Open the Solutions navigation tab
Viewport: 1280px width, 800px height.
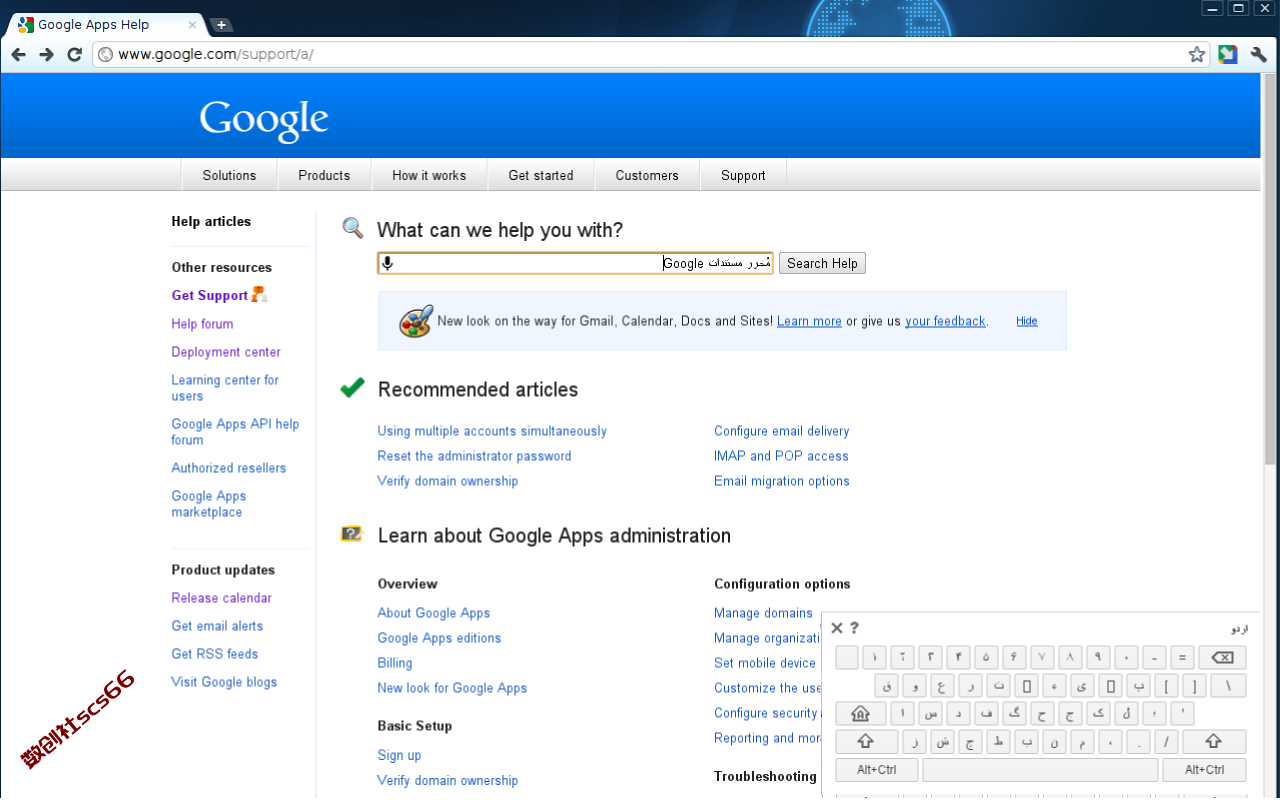coord(229,175)
